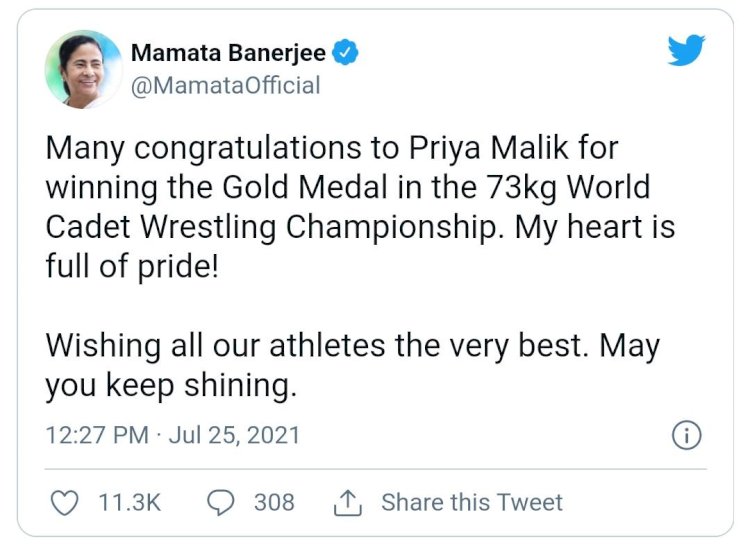The height and width of the screenshot is (560, 750).
Task: Open the tweet info circle icon
Action: tap(687, 436)
